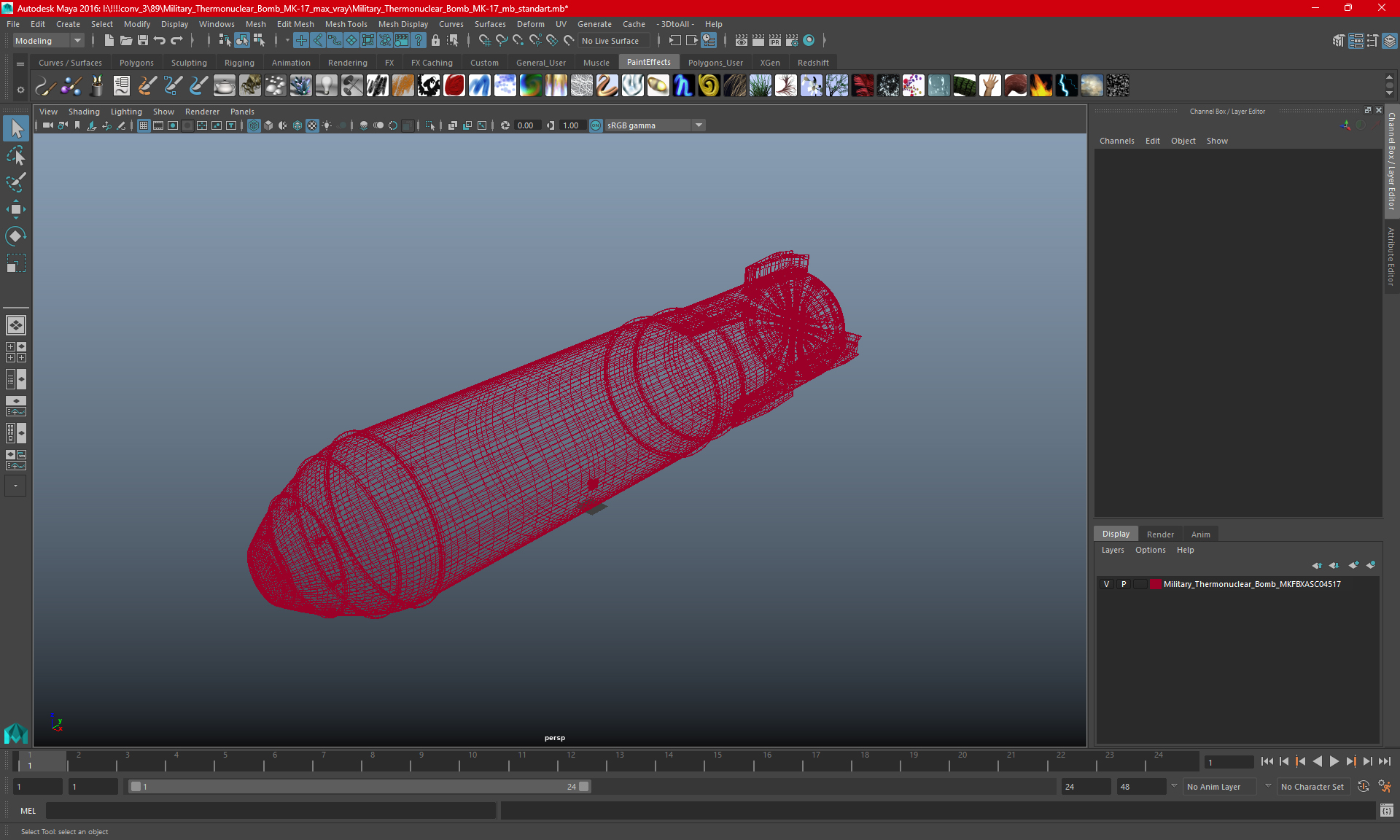This screenshot has height=840, width=1400.
Task: Click the range slider bar
Action: pyautogui.click(x=359, y=787)
